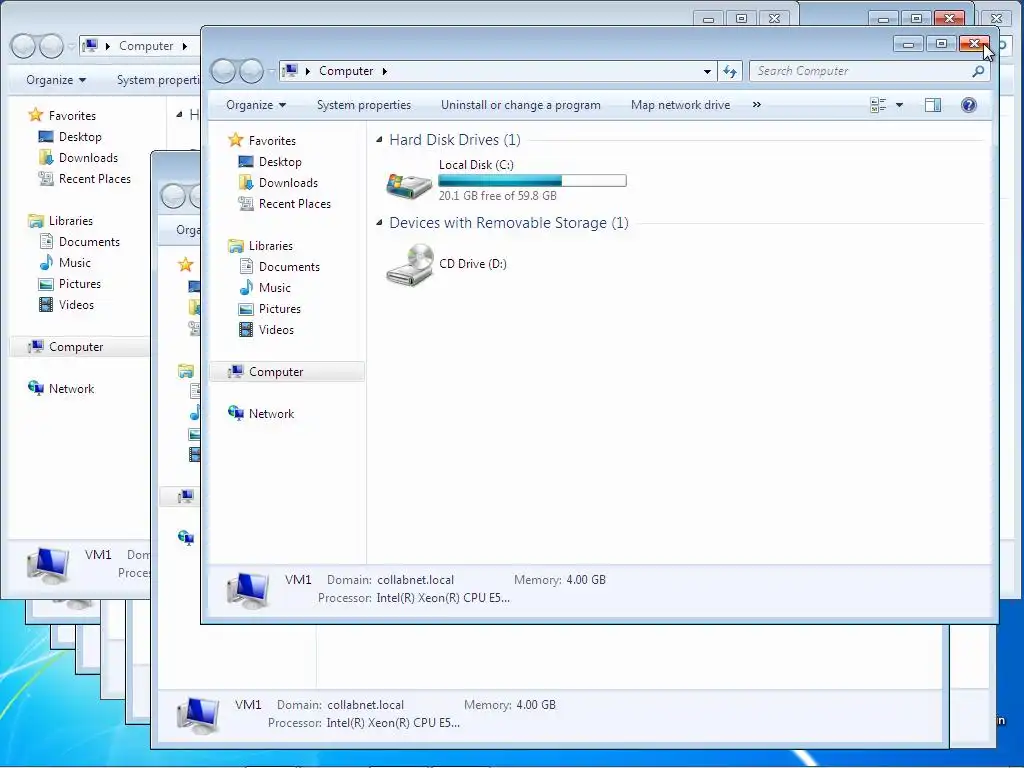Click the search magnifier in front window
Image resolution: width=1024 pixels, height=768 pixels.
pyautogui.click(x=978, y=71)
